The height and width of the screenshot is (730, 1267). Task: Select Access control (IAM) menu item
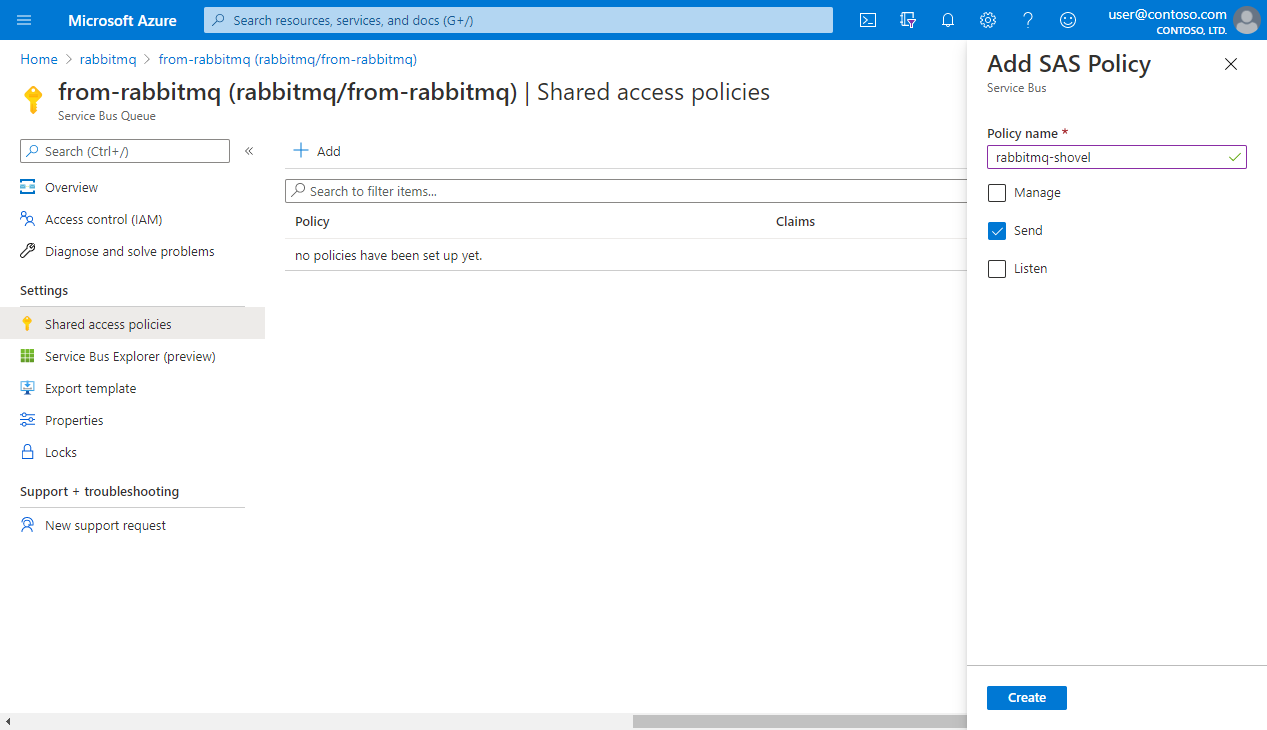pos(103,219)
